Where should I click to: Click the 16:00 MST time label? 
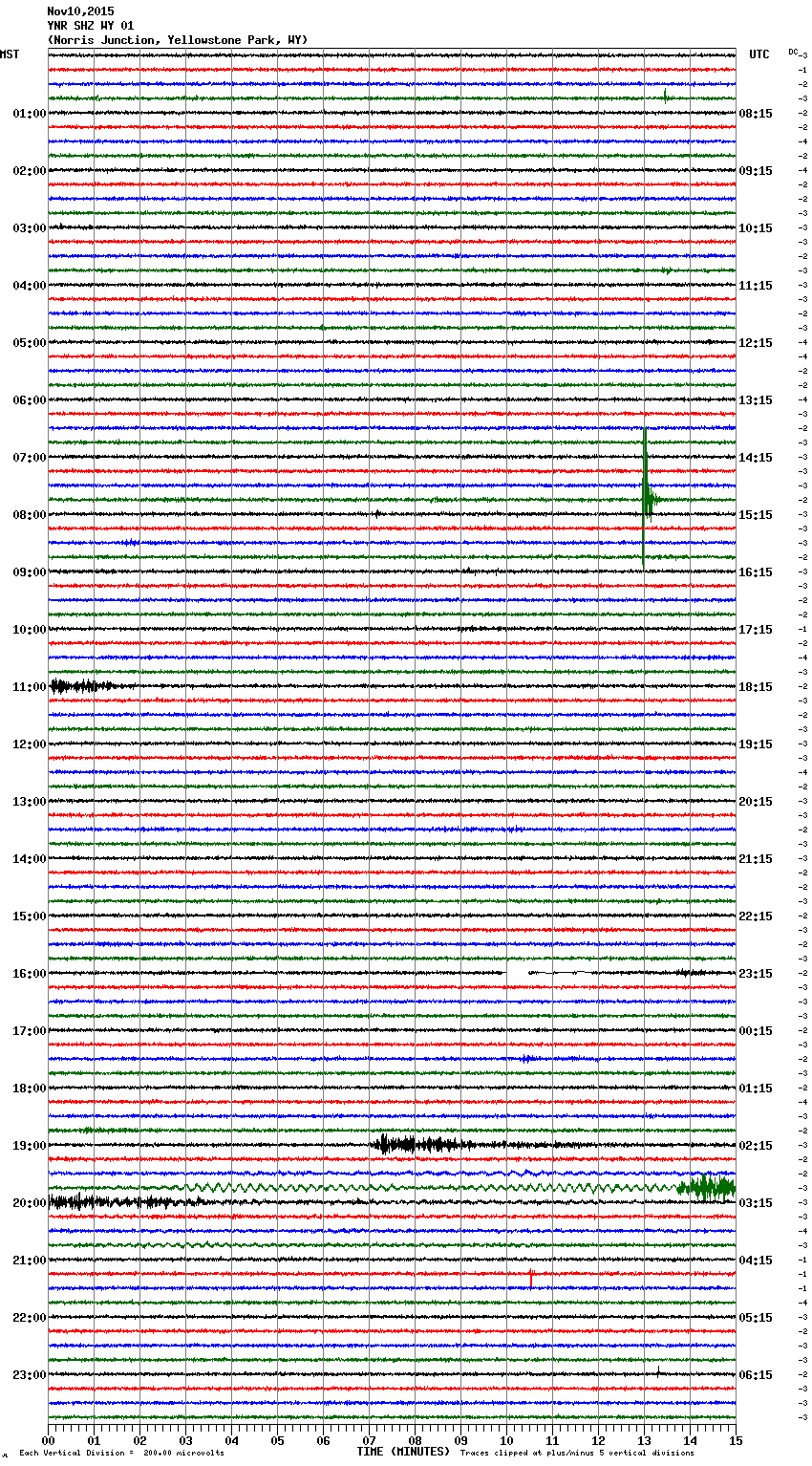pyautogui.click(x=30, y=974)
